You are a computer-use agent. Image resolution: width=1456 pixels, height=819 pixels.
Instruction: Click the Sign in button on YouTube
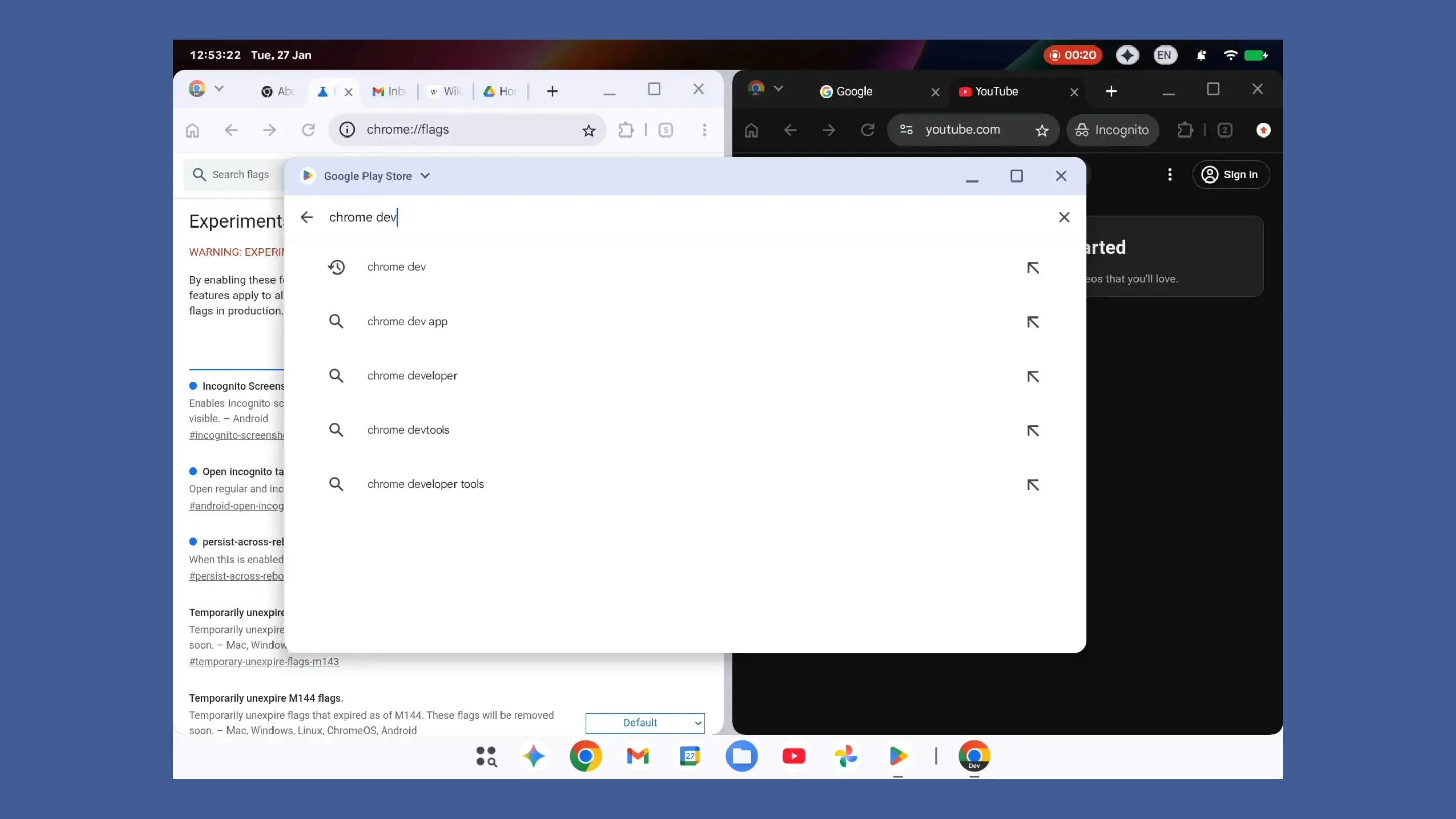pos(1231,174)
